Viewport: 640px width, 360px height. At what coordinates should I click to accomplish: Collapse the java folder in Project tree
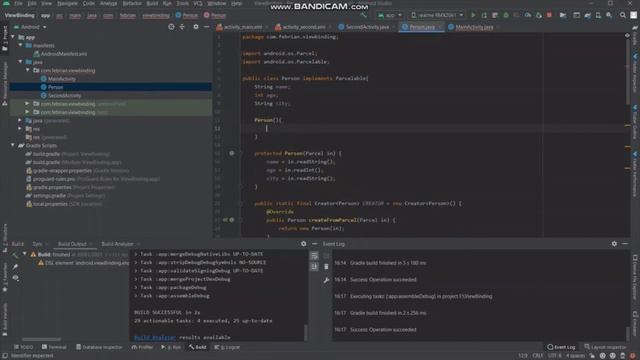(20, 62)
